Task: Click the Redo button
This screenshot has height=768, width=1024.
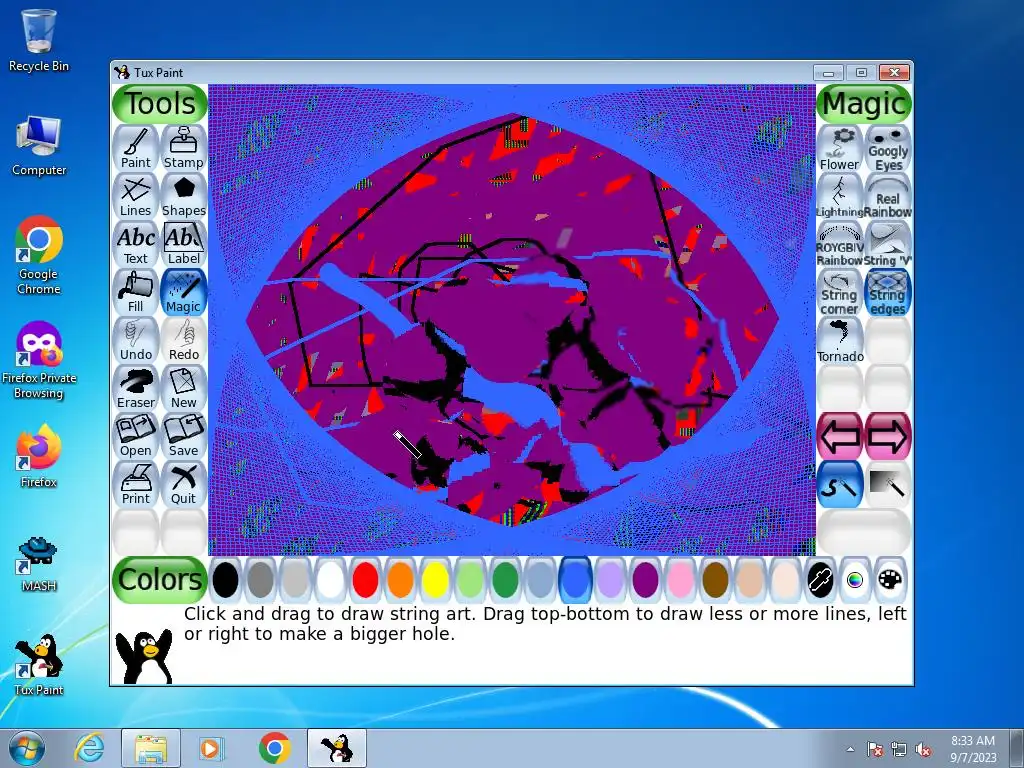Action: [184, 340]
